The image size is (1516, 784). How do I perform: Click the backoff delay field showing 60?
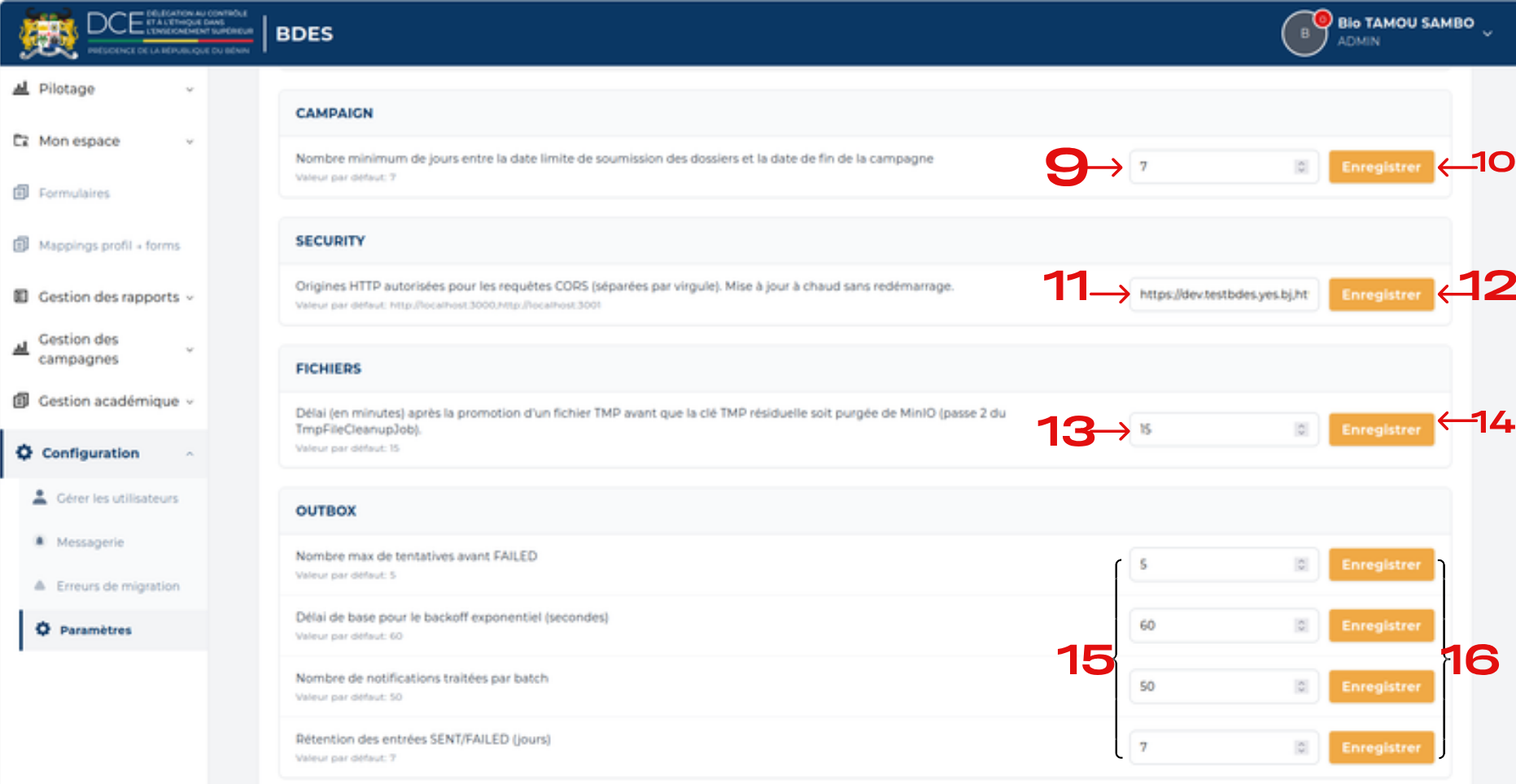(x=1223, y=625)
